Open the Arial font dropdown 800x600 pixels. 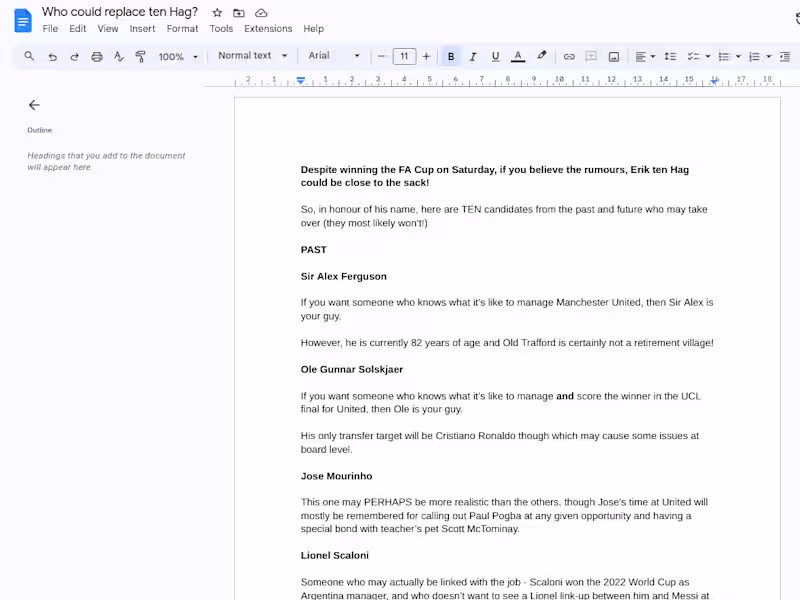[334, 56]
